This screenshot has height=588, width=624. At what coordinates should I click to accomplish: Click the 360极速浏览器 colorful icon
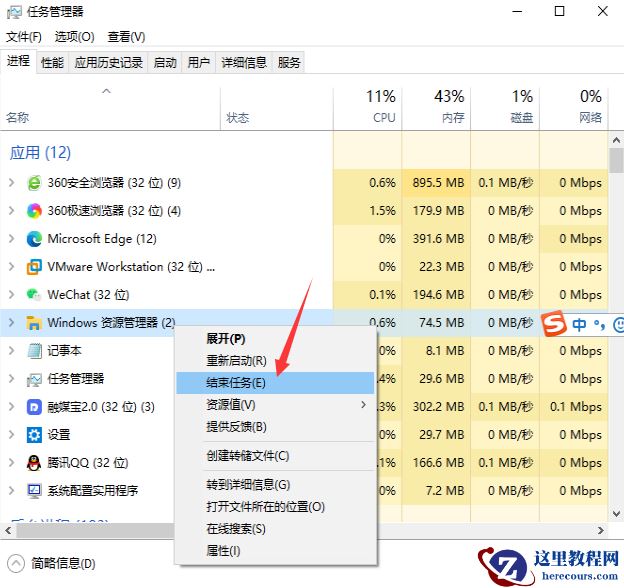34,211
